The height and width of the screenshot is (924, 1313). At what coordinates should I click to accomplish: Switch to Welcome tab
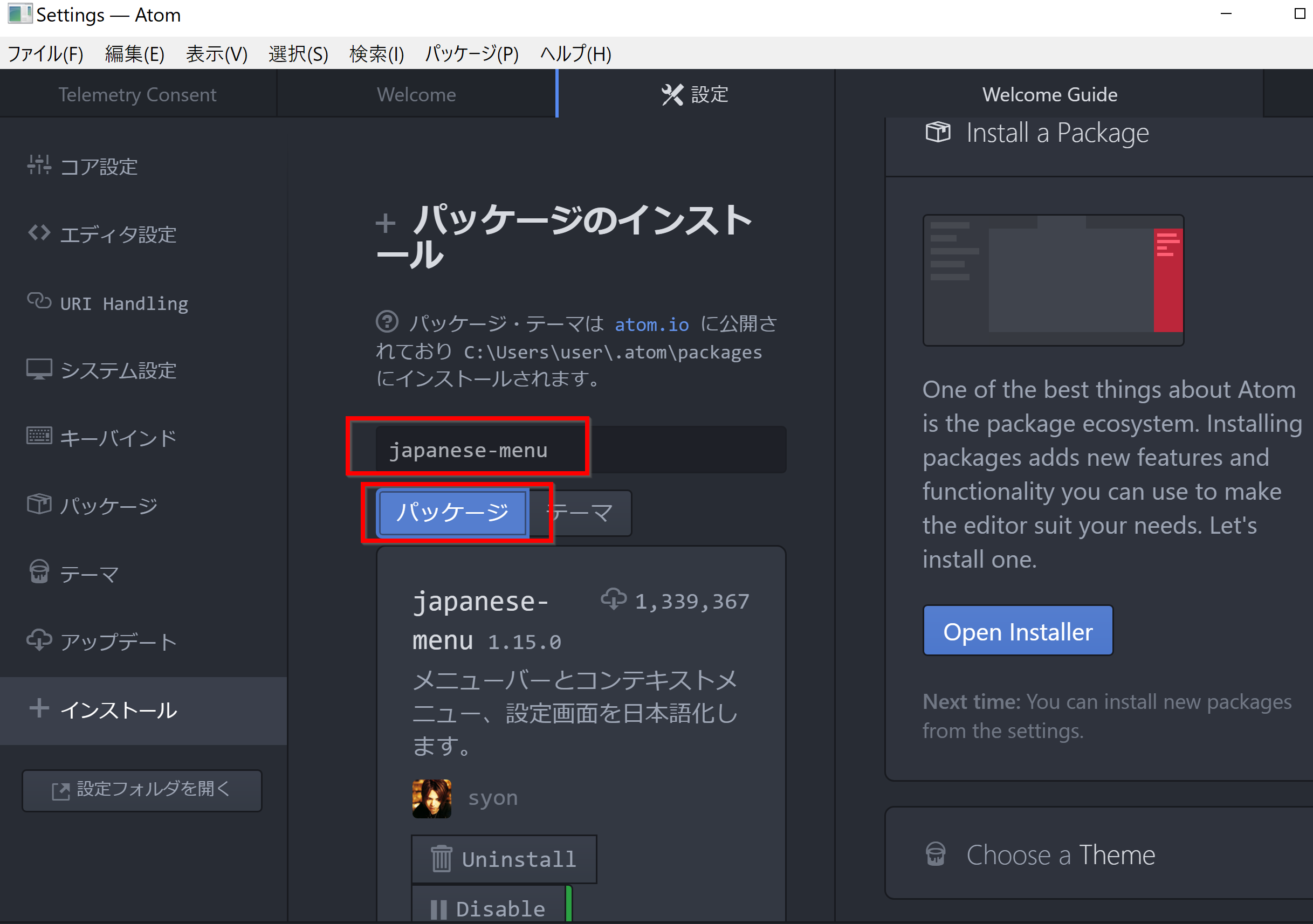click(416, 94)
